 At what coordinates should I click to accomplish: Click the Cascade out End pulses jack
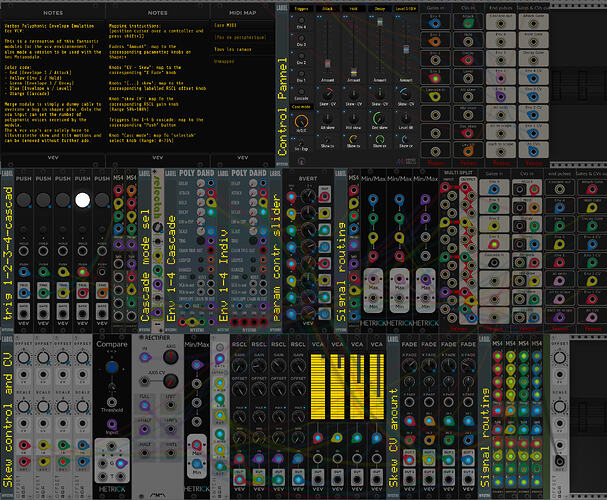click(501, 24)
